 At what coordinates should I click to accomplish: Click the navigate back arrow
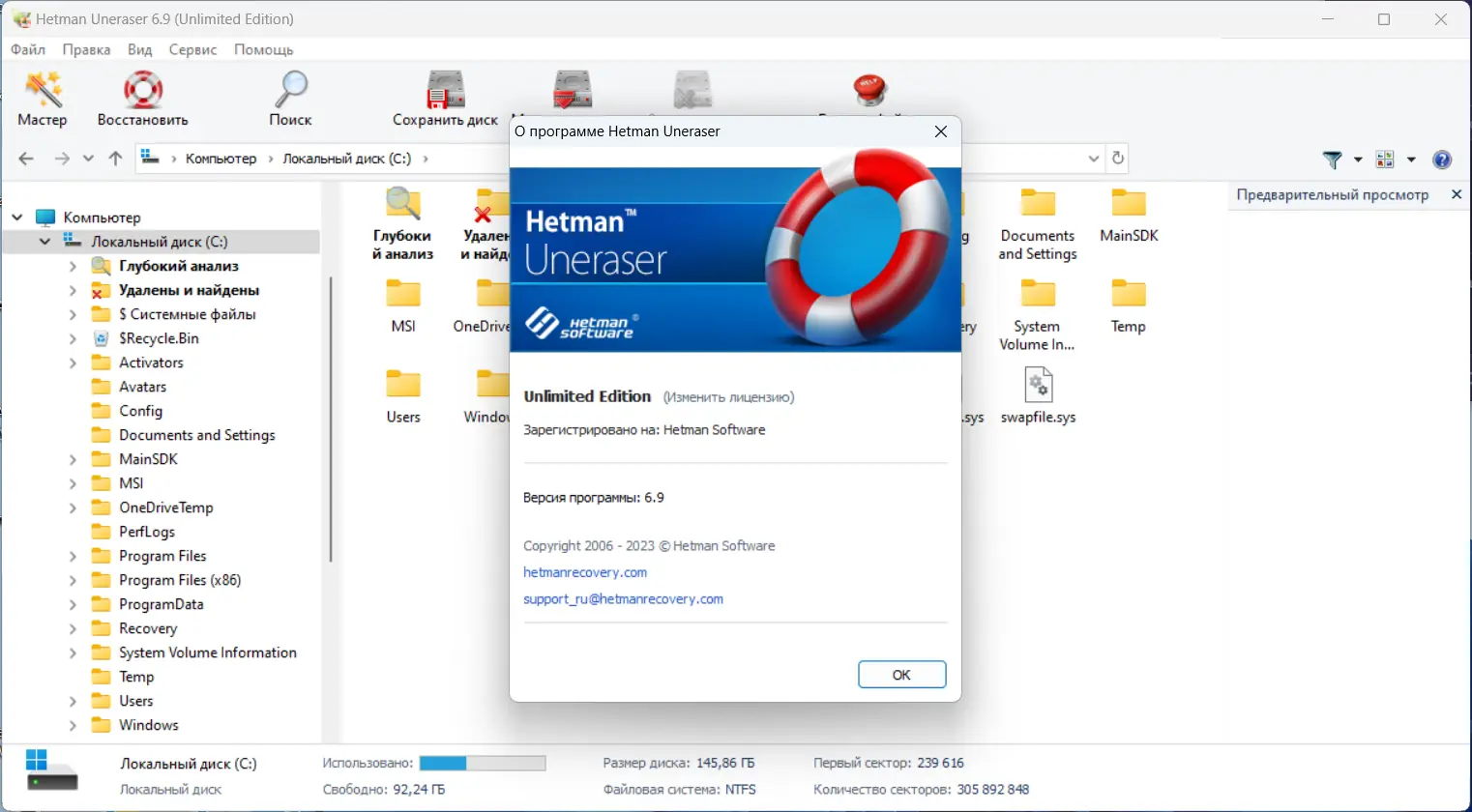tap(25, 158)
